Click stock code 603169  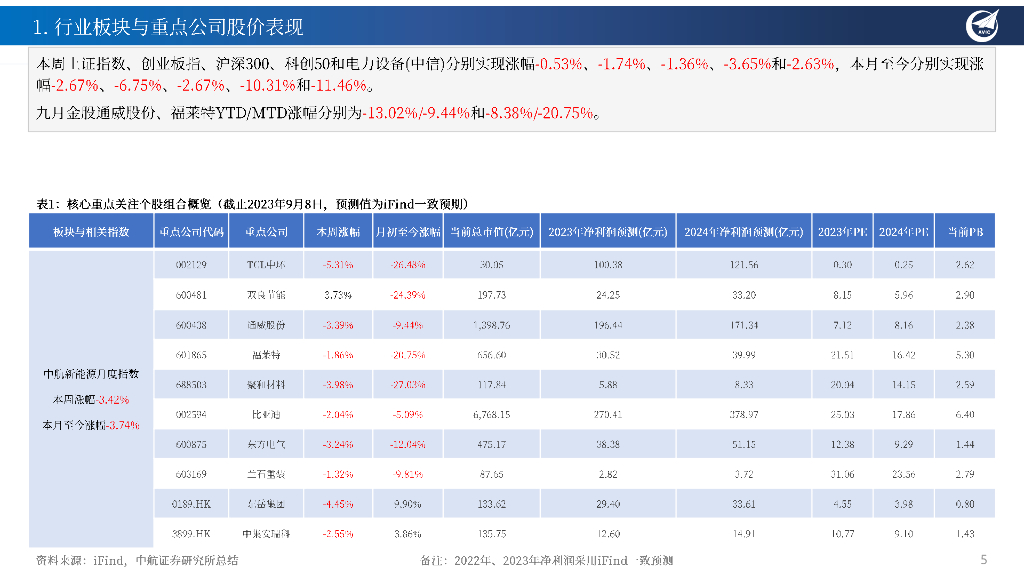(x=191, y=474)
